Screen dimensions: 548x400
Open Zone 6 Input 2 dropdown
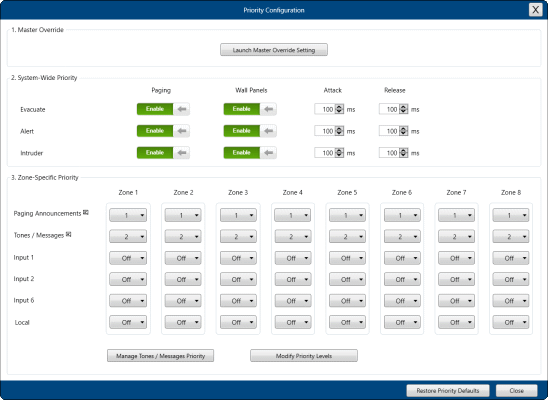[x=402, y=279]
